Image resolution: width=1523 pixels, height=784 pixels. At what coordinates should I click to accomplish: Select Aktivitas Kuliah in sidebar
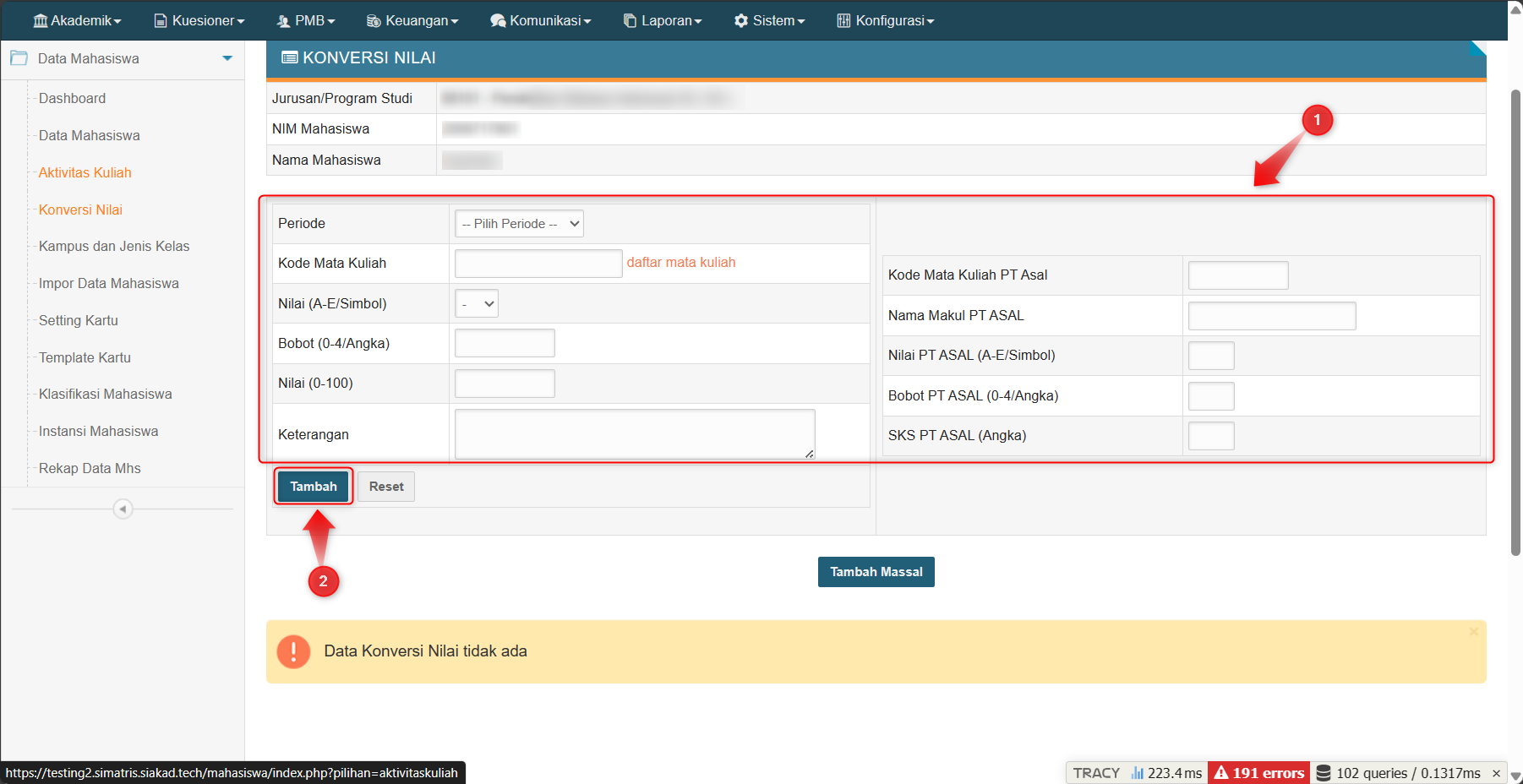click(85, 172)
